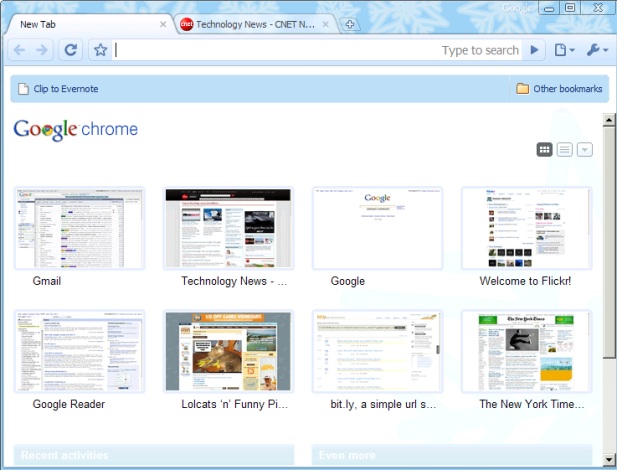
Task: Click the Recent activities section header
Action: [154, 455]
